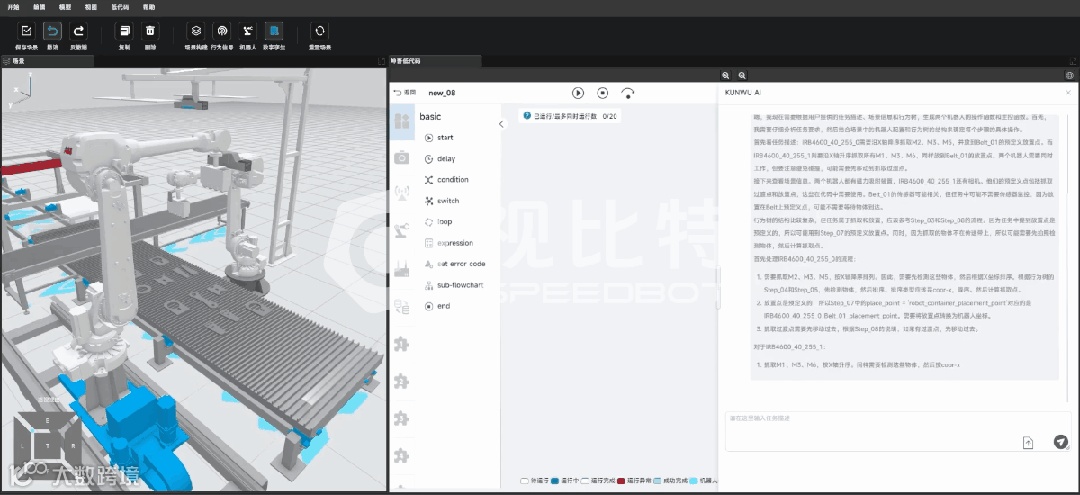Image resolution: width=1080 pixels, height=495 pixels.
Task: Open the robot (机器人) toolbar icon
Action: coord(248,31)
